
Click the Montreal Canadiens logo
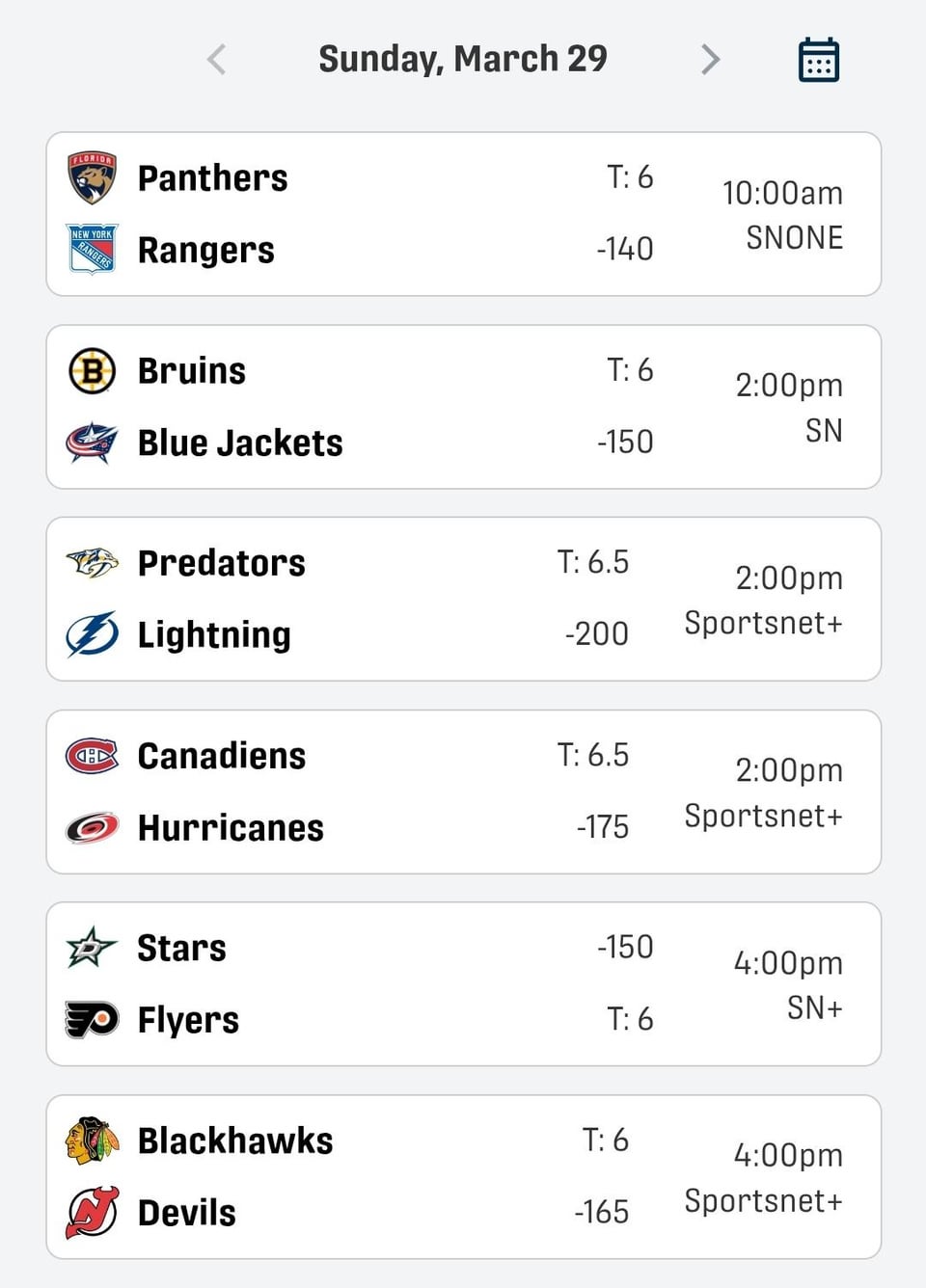92,756
